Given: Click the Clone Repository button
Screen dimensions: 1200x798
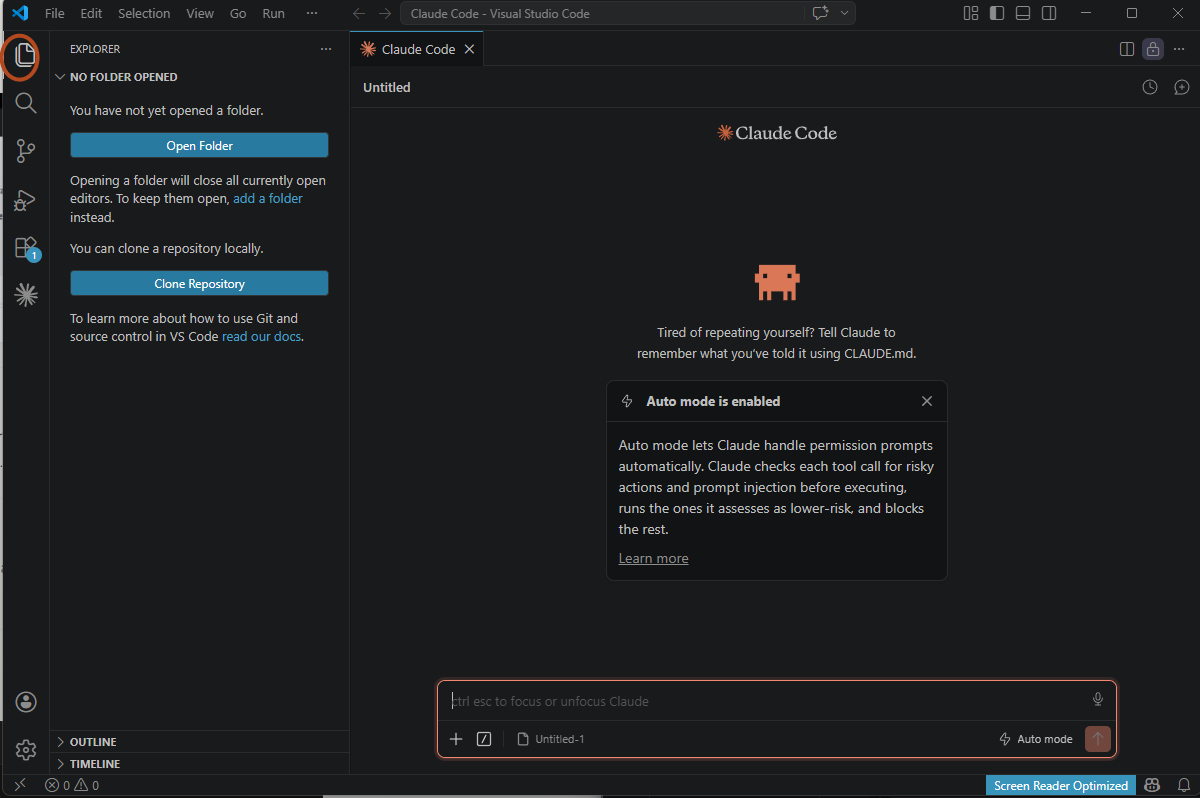Looking at the screenshot, I should coord(199,283).
